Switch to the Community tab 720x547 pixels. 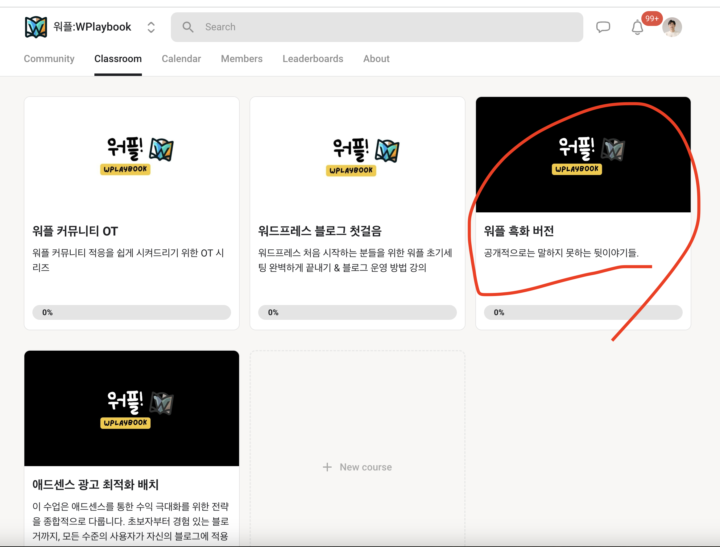[x=49, y=59]
